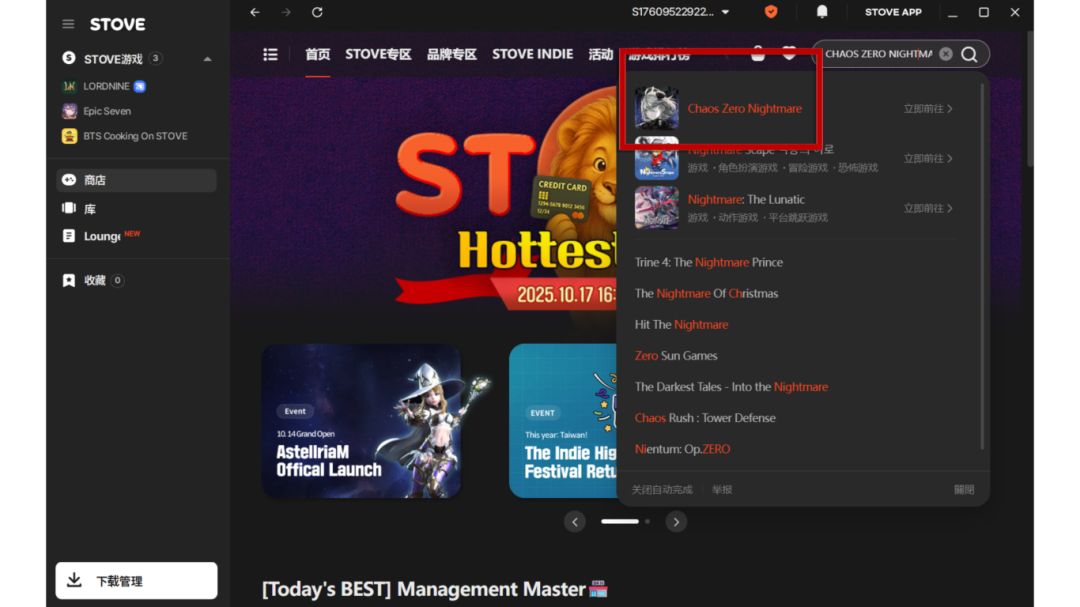The image size is (1080, 607).
Task: Click the active banner pagination bar
Action: click(620, 522)
